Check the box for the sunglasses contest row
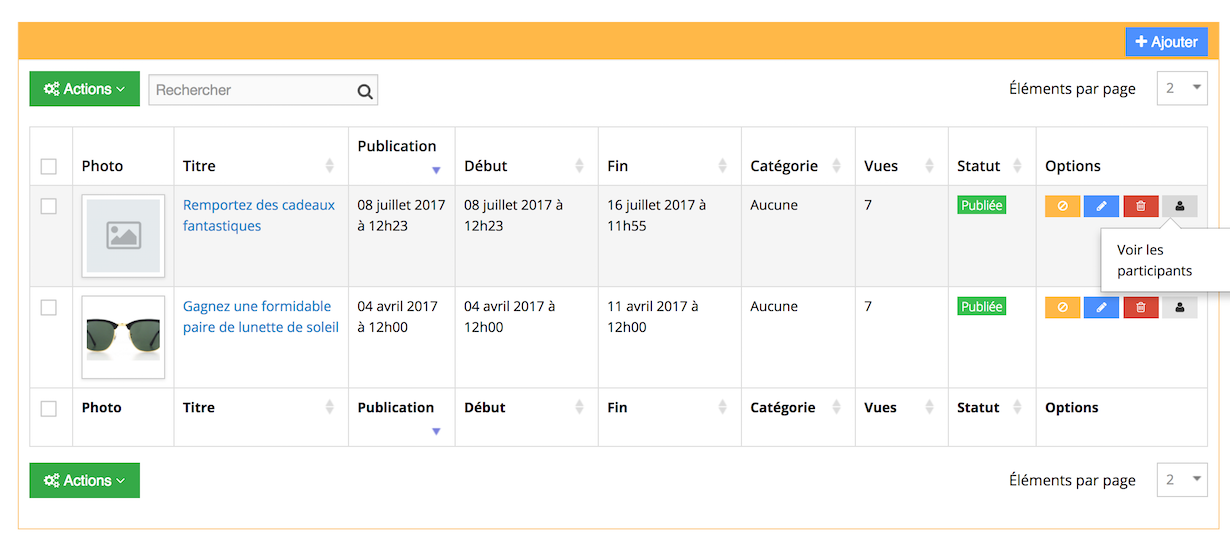The width and height of the screenshot is (1230, 543). (x=49, y=307)
